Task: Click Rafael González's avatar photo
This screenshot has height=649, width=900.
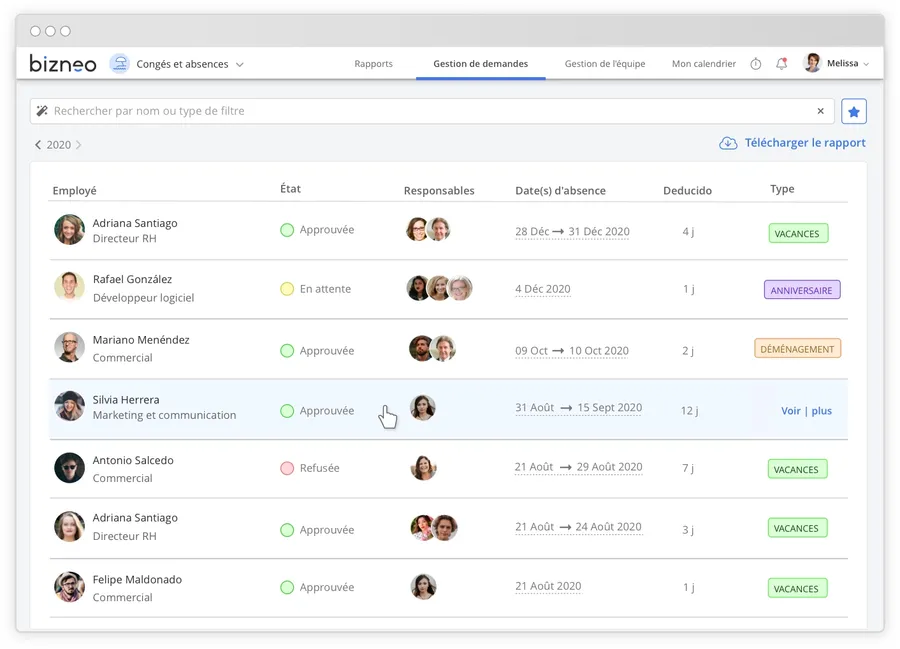Action: [x=69, y=287]
